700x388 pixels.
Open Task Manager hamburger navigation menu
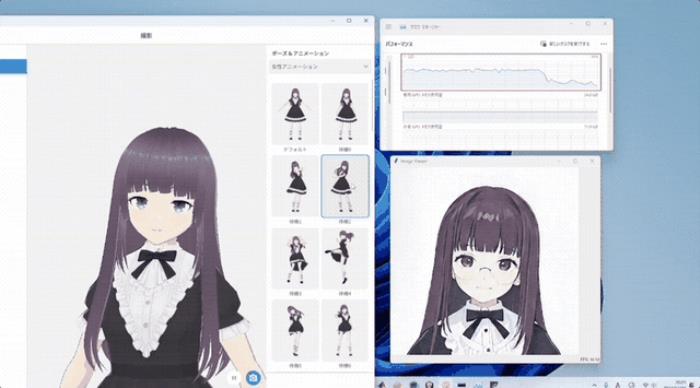[388, 27]
